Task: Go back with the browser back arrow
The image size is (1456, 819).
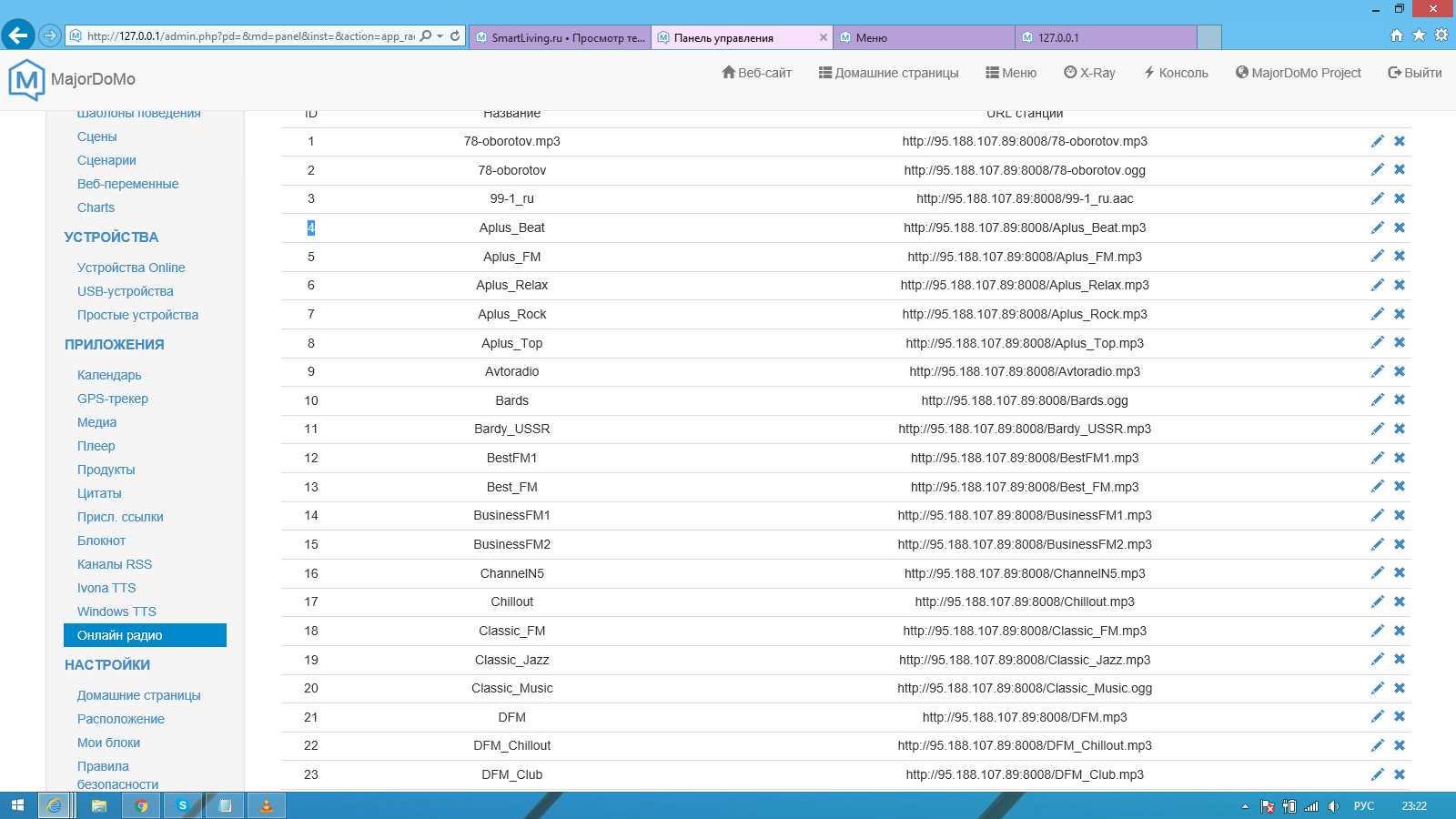Action: pos(17,35)
